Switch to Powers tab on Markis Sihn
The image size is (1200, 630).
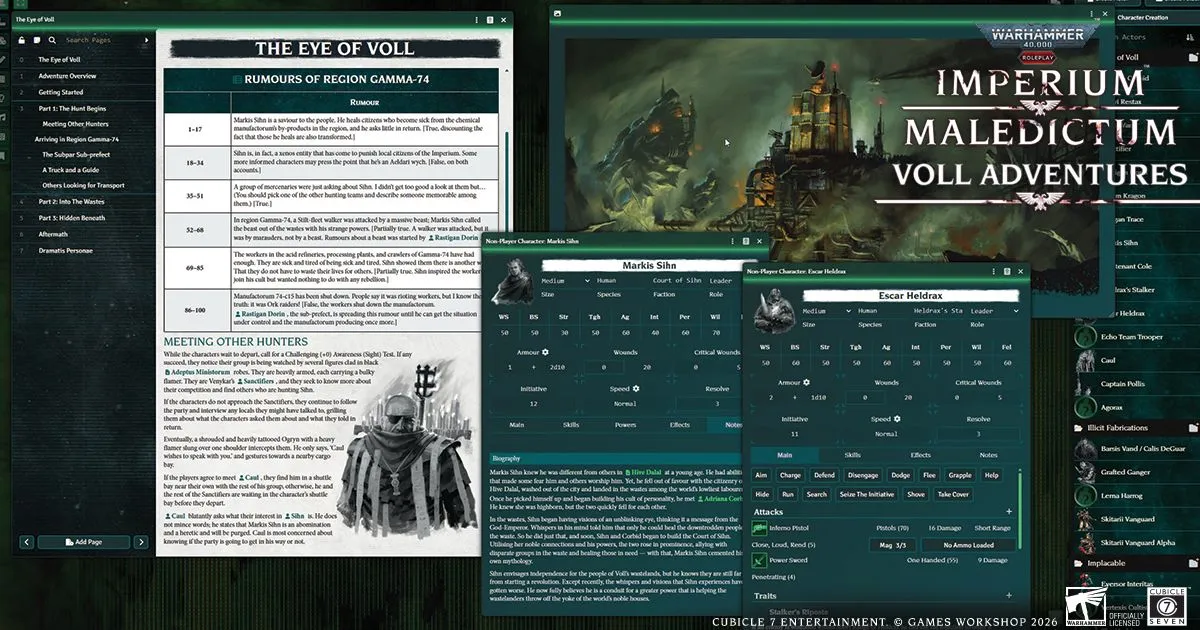(625, 425)
